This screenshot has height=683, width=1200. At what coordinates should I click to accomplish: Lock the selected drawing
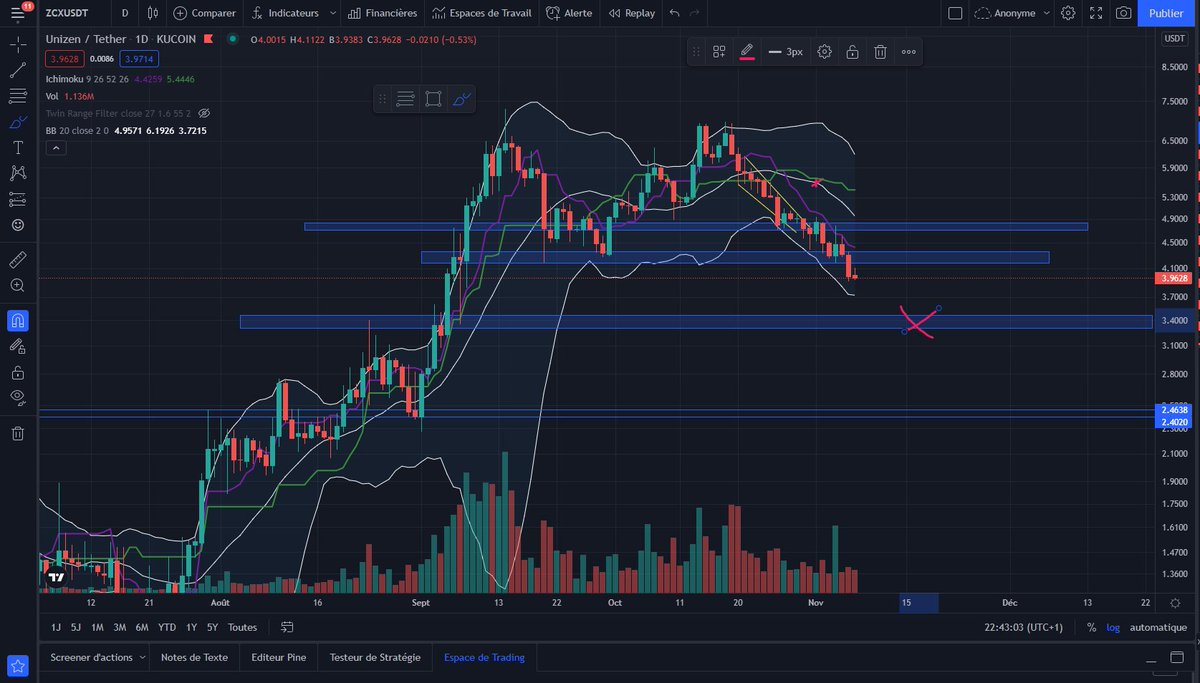[x=852, y=52]
